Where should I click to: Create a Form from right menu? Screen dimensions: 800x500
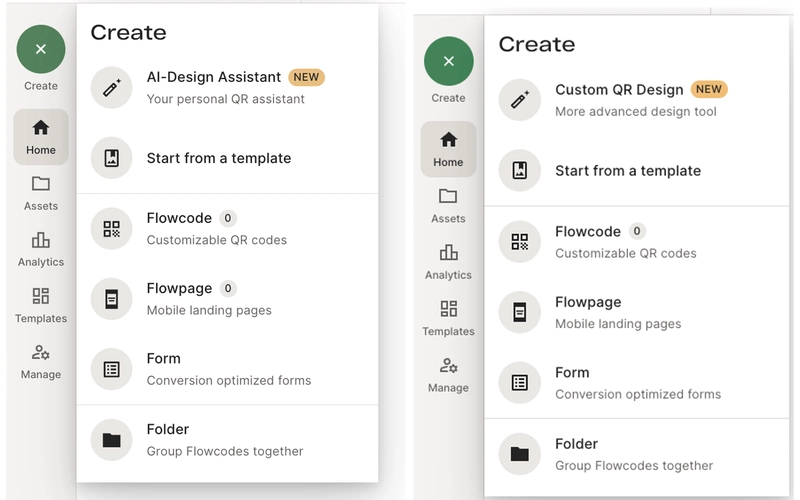[x=636, y=383]
